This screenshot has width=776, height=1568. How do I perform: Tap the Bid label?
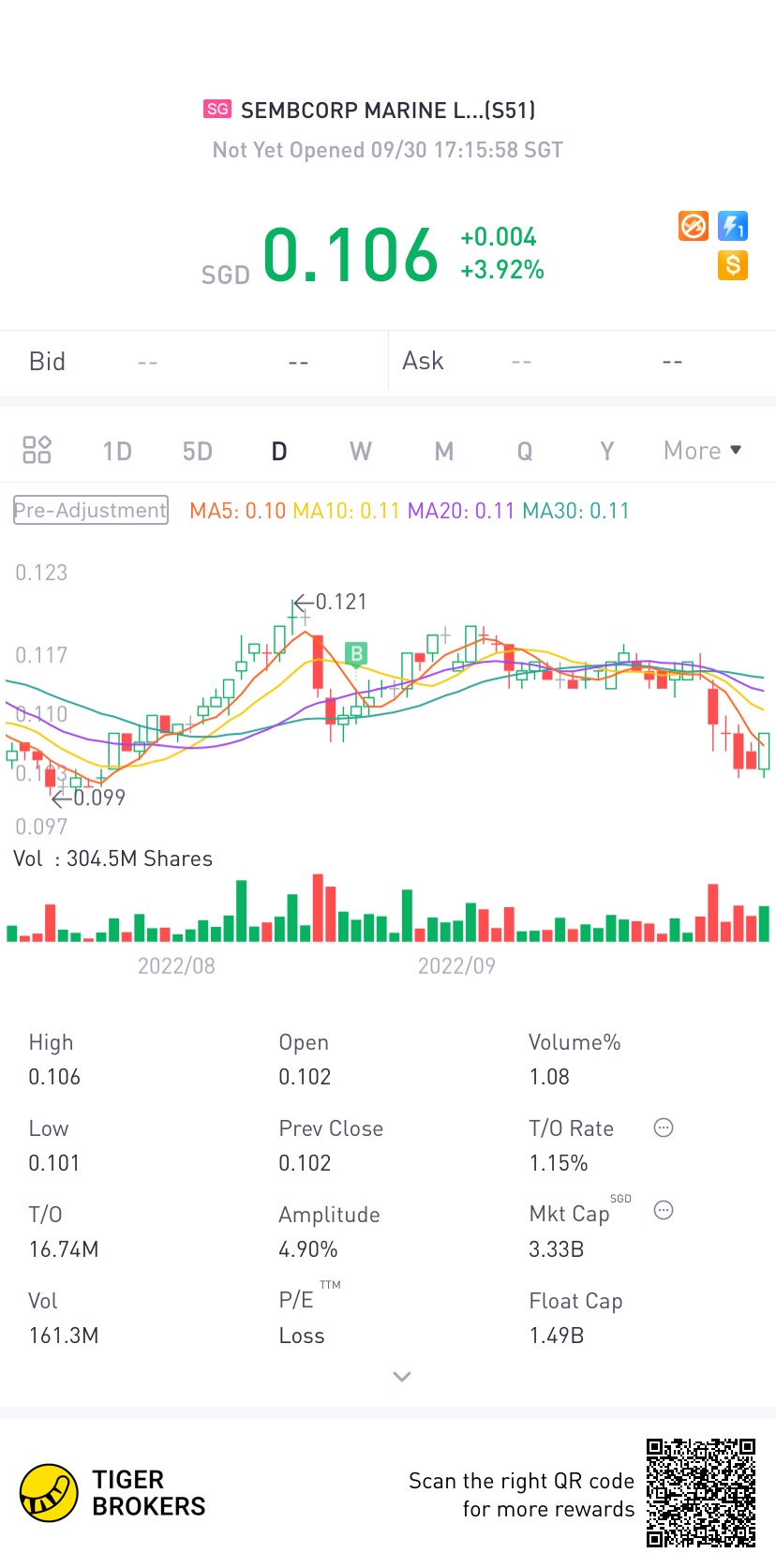pos(47,362)
